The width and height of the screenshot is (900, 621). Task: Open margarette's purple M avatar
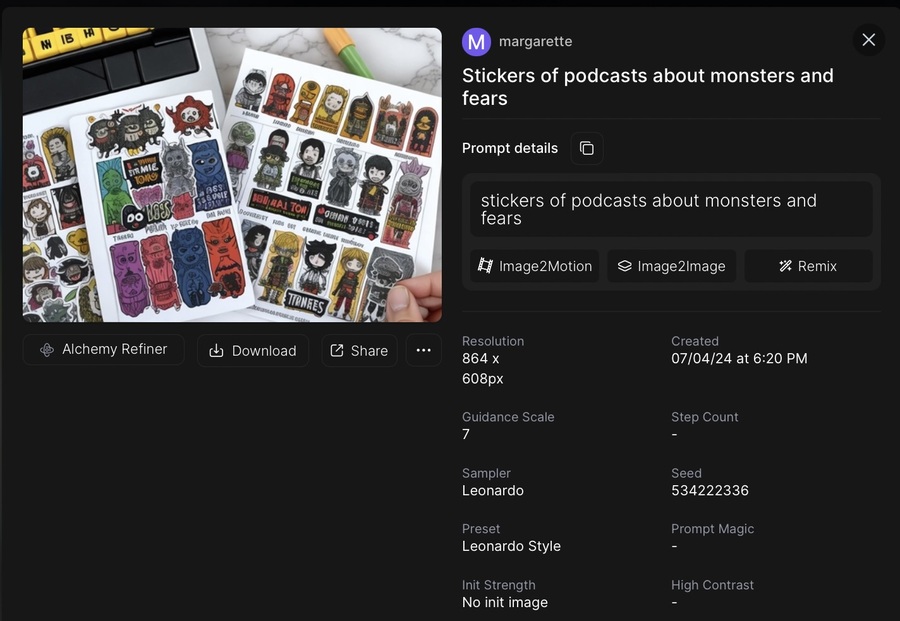point(476,42)
